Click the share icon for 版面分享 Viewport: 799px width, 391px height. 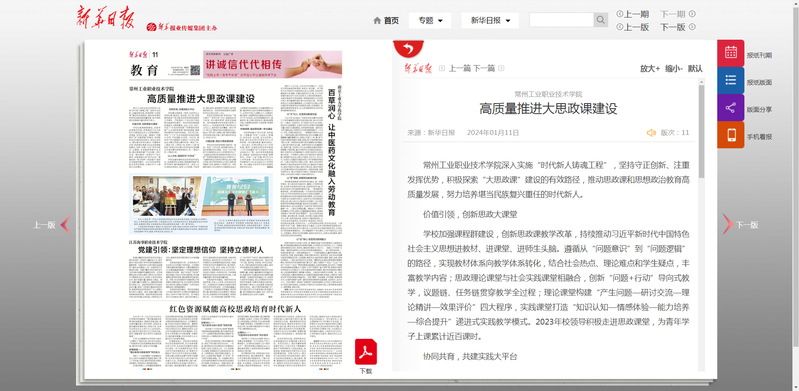730,108
